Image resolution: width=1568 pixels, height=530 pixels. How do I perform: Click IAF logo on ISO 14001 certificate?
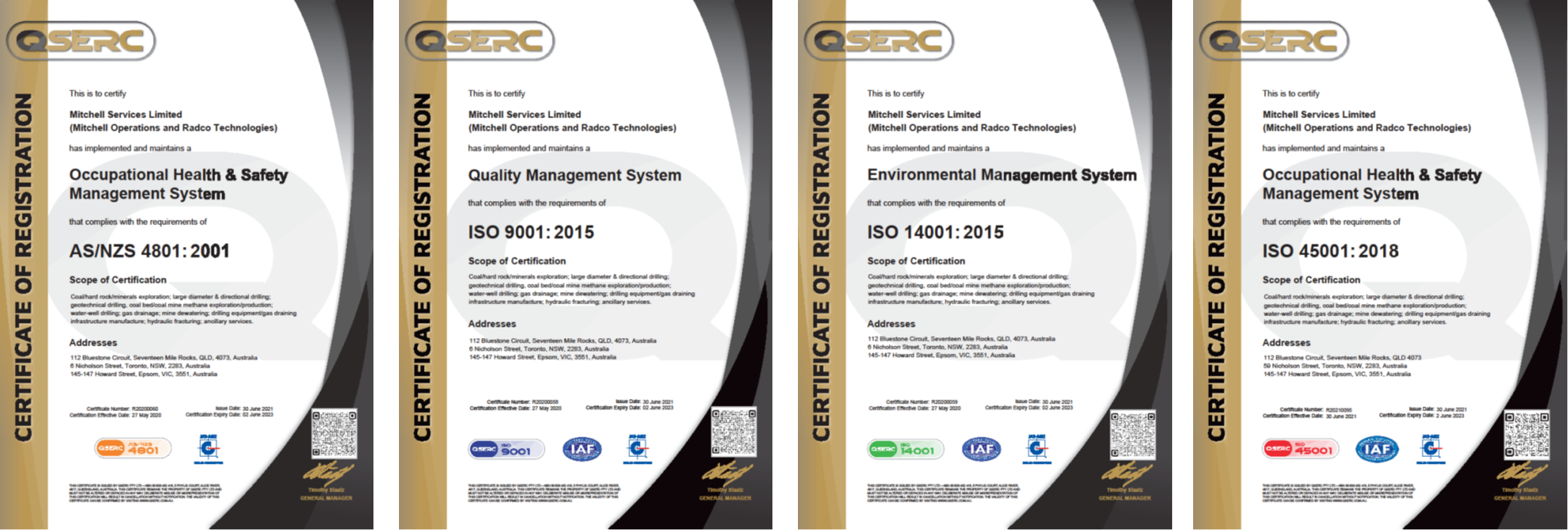pos(981,449)
